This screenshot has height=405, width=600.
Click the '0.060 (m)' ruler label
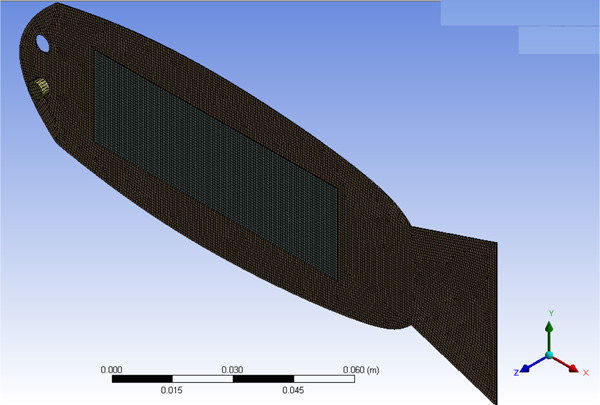361,370
